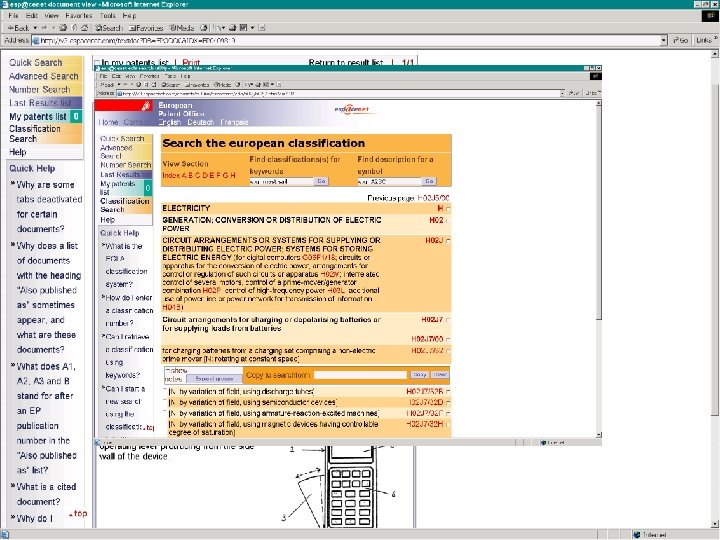Open the History icon in outer toolbar
Screen dimensions: 720x540
[x=204, y=28]
